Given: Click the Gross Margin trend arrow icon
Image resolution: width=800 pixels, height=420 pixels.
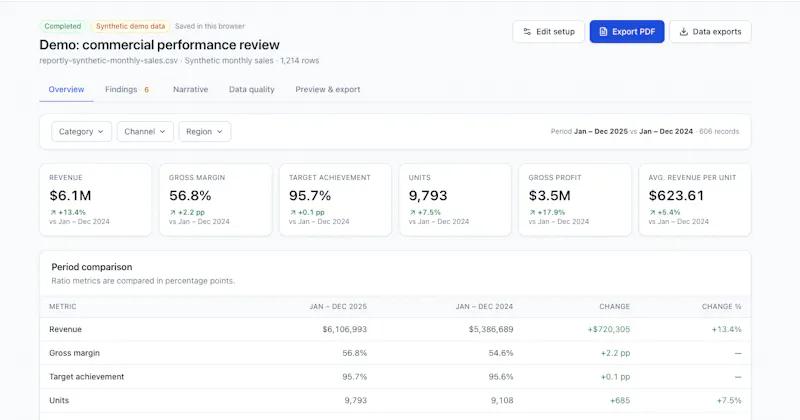Looking at the screenshot, I should pos(172,212).
